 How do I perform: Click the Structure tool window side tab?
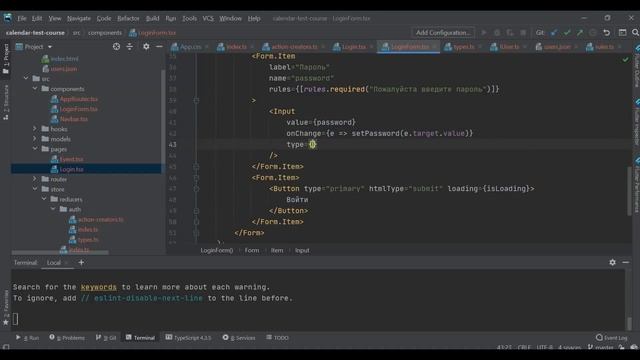pos(6,102)
